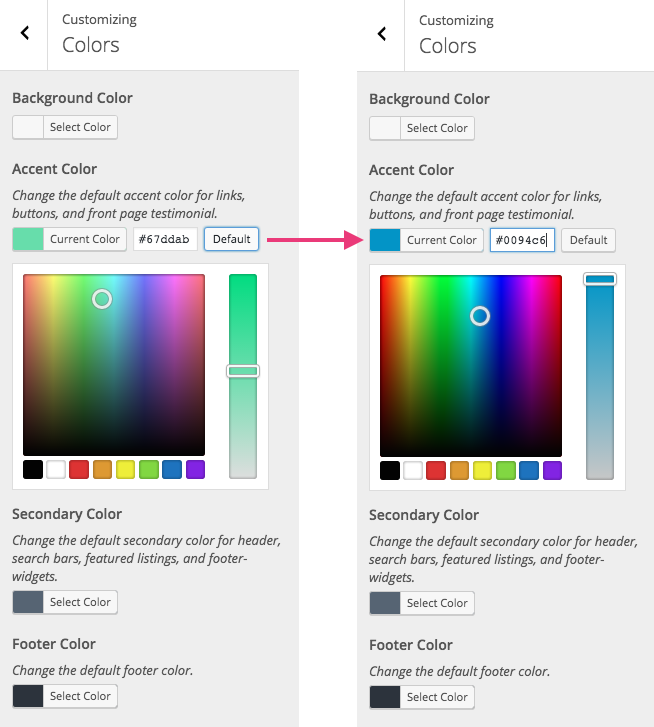The image size is (654, 727).
Task: Click the #67ddab hex input field
Action: pyautogui.click(x=165, y=239)
